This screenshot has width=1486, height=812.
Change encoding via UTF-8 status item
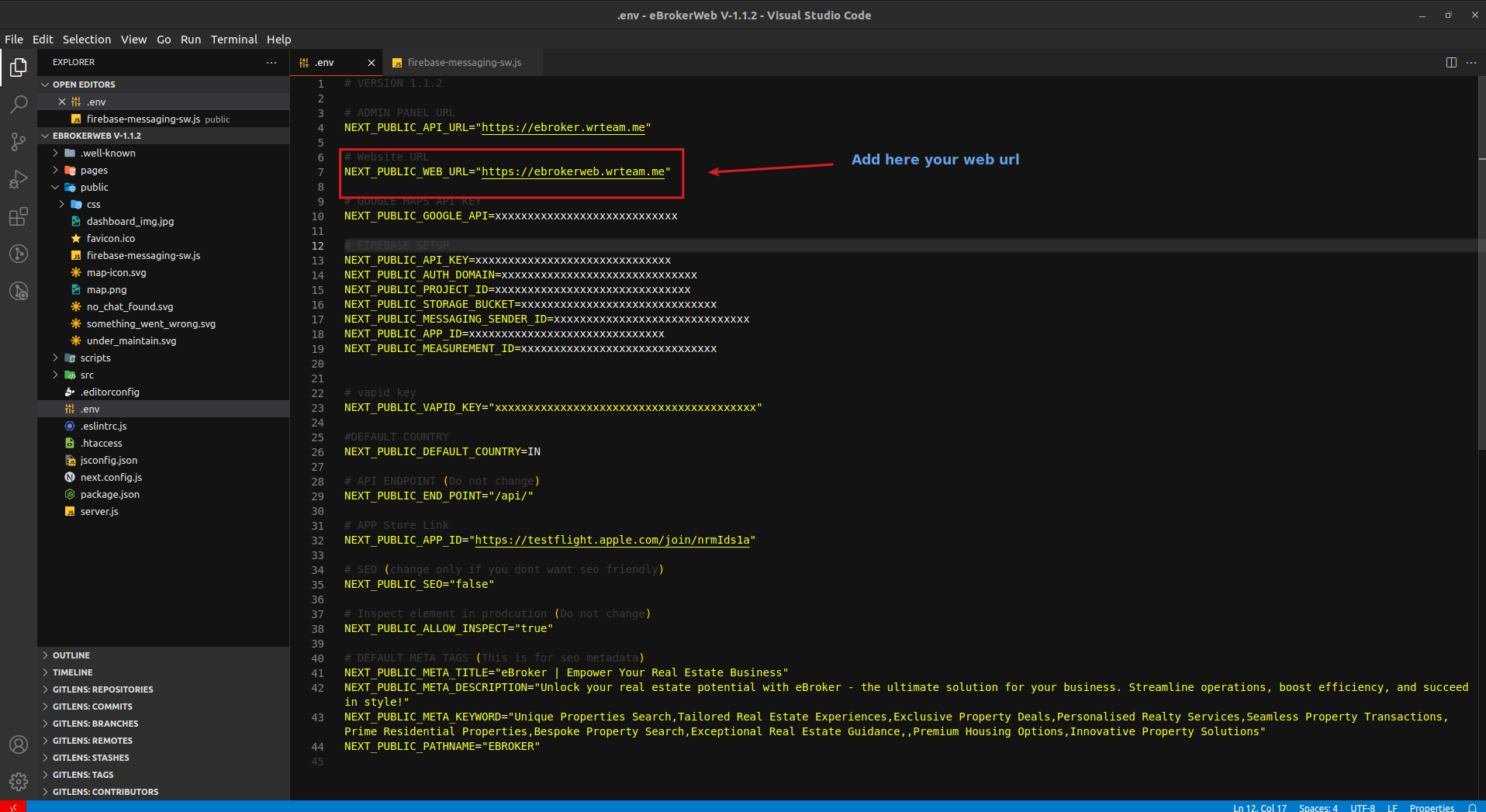(x=1362, y=807)
